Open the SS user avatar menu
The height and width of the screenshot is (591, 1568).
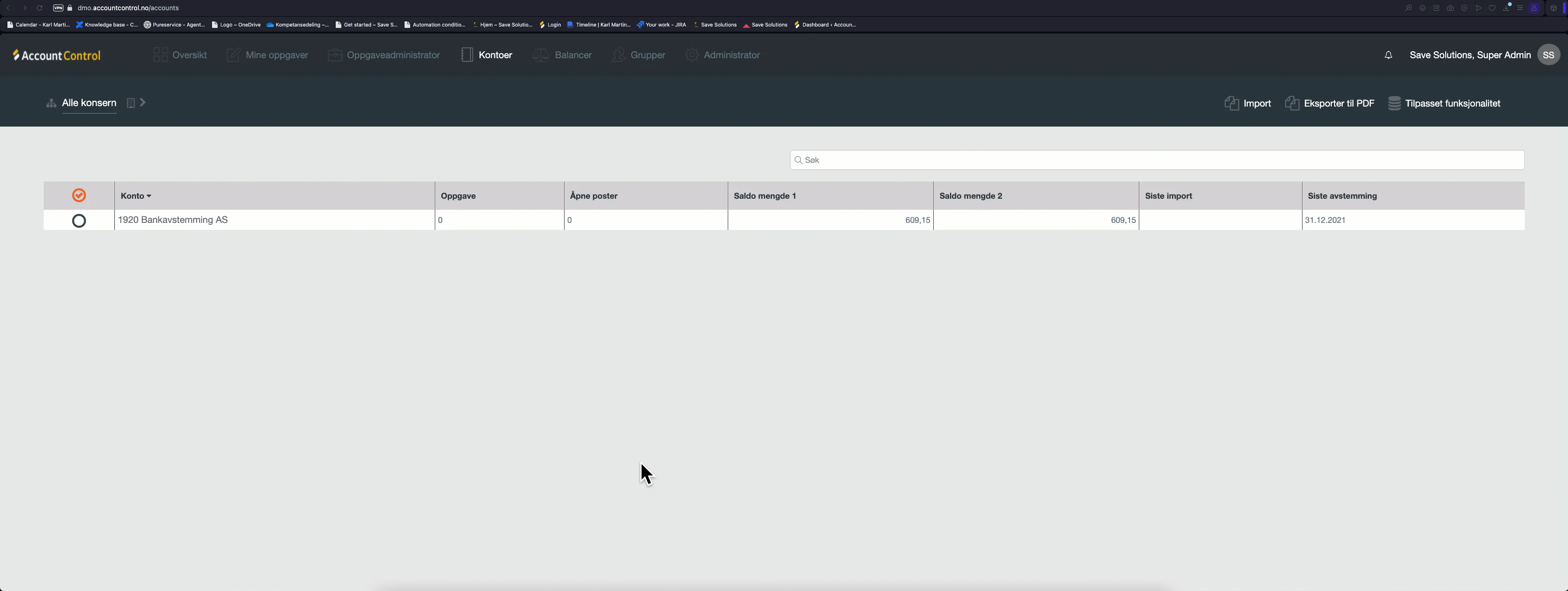point(1548,55)
